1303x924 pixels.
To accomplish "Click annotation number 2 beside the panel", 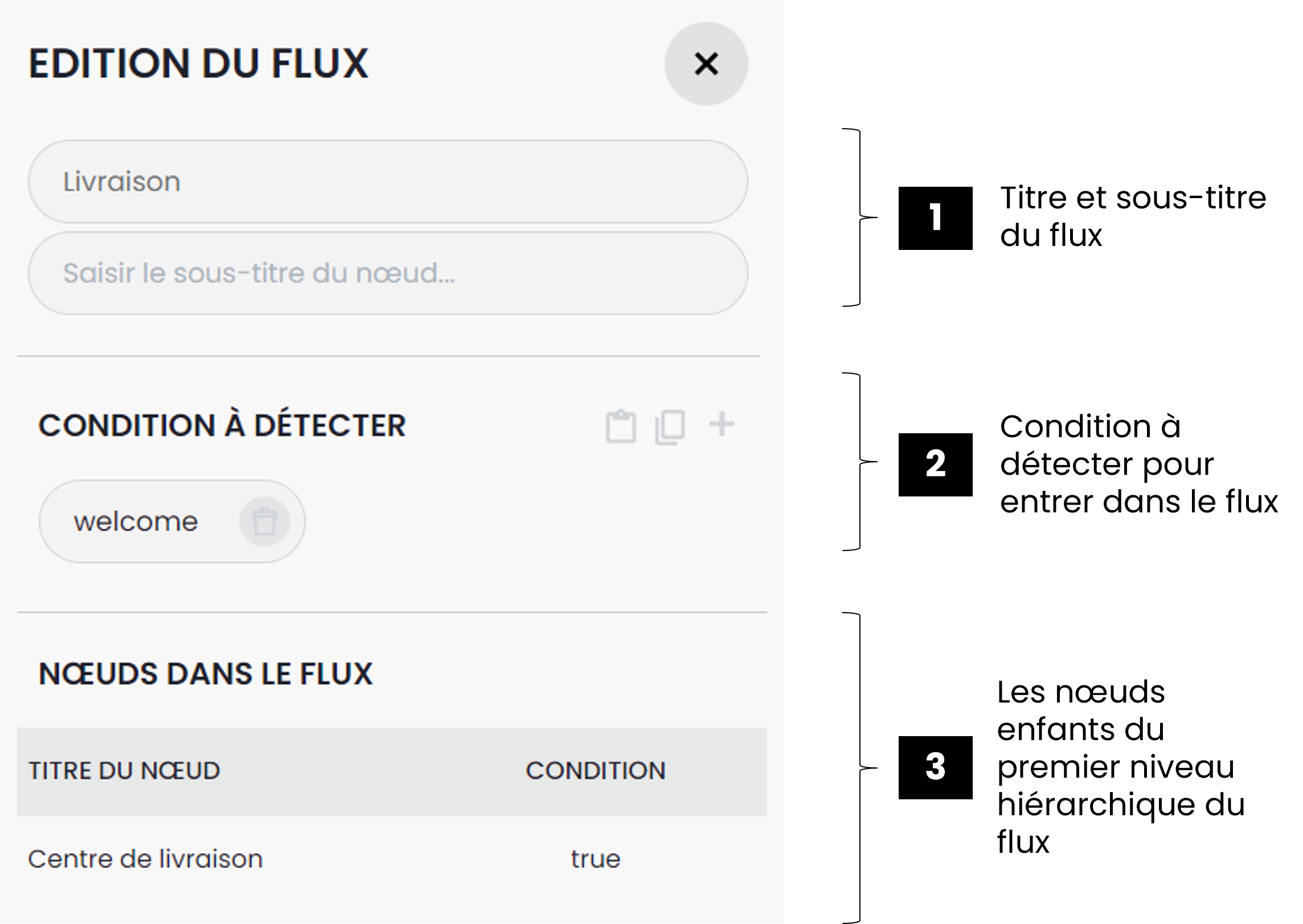I will tap(935, 463).
